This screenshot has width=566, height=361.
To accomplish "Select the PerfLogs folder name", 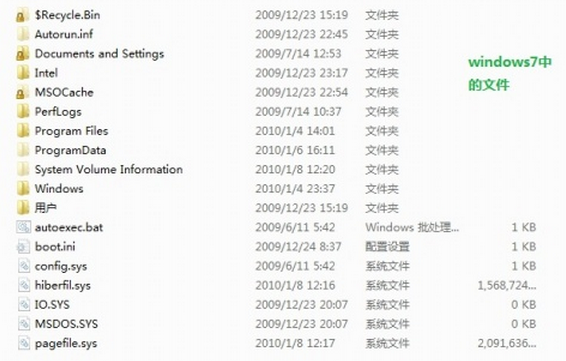I will click(x=58, y=112).
